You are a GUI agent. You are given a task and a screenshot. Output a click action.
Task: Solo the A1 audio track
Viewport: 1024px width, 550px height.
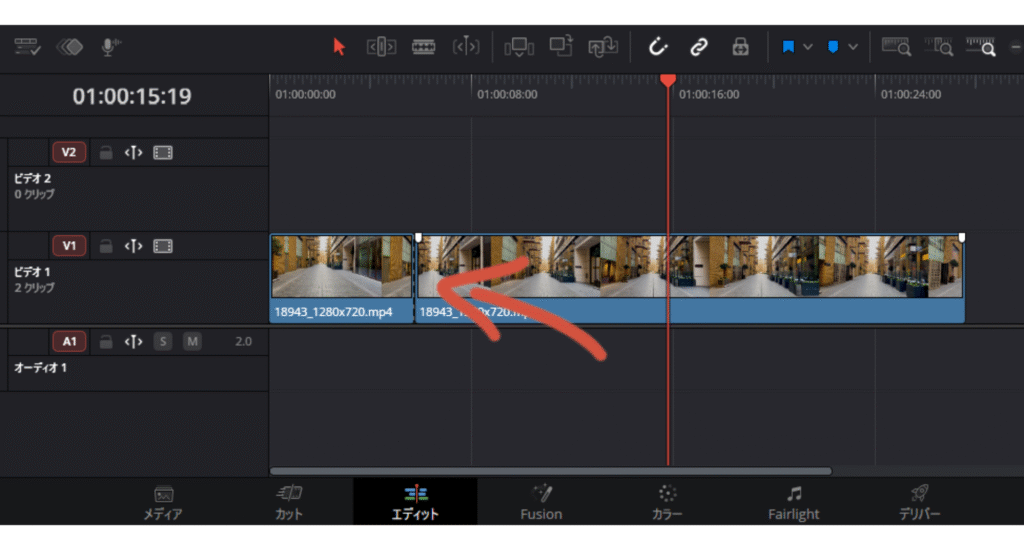(162, 342)
